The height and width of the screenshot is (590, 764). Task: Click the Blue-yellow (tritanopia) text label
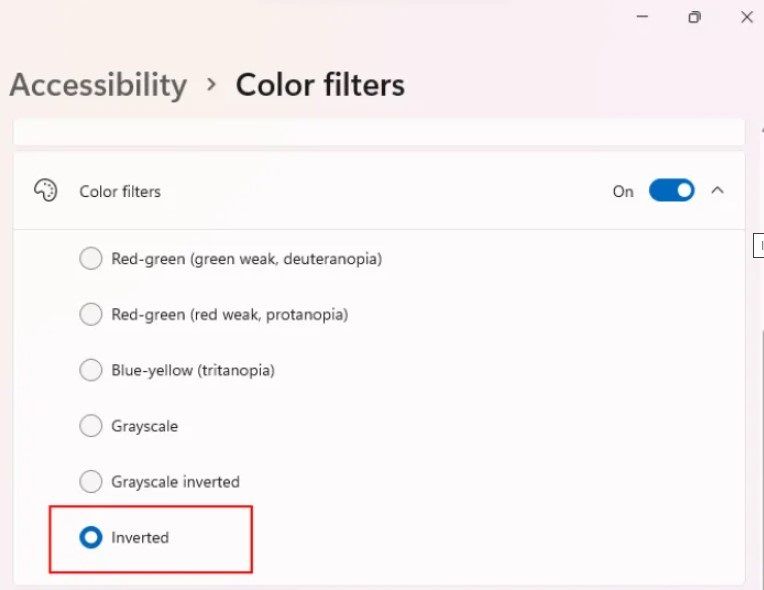(193, 370)
